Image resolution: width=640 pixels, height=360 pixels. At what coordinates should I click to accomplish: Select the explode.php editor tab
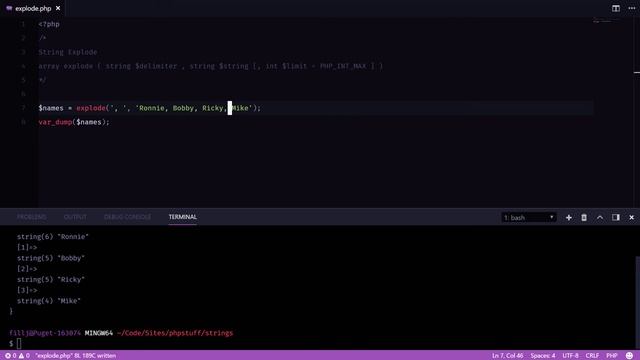coord(33,8)
